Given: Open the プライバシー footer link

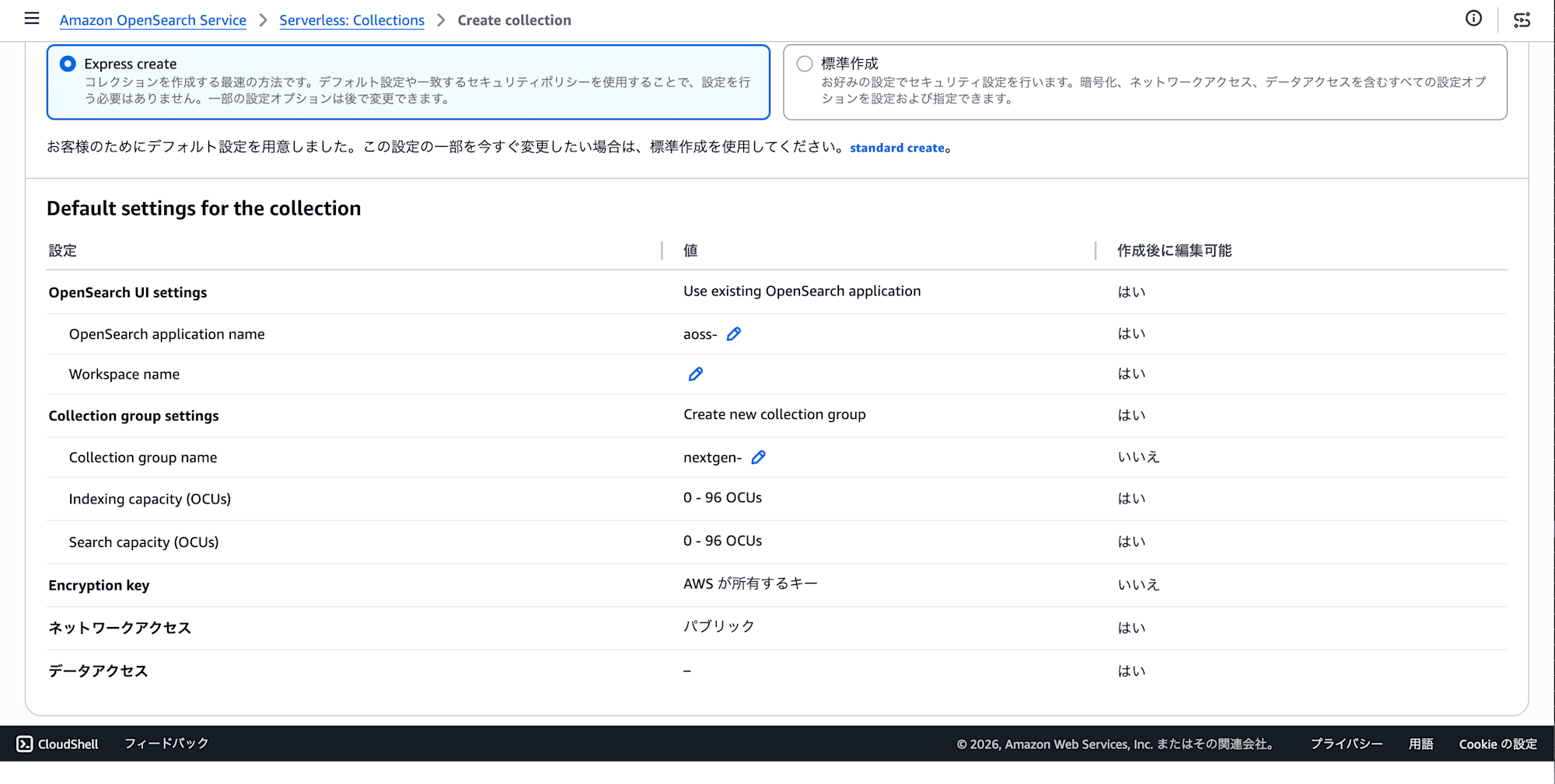Looking at the screenshot, I should click(1347, 744).
